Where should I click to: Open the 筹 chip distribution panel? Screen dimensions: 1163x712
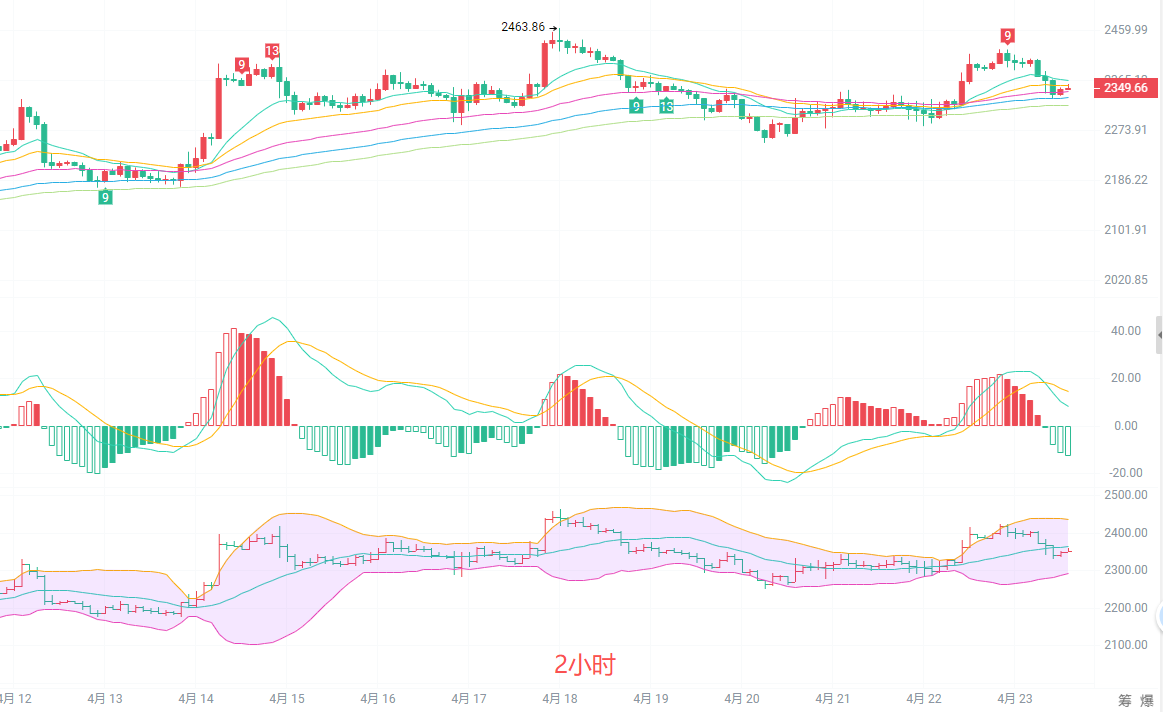(1124, 700)
